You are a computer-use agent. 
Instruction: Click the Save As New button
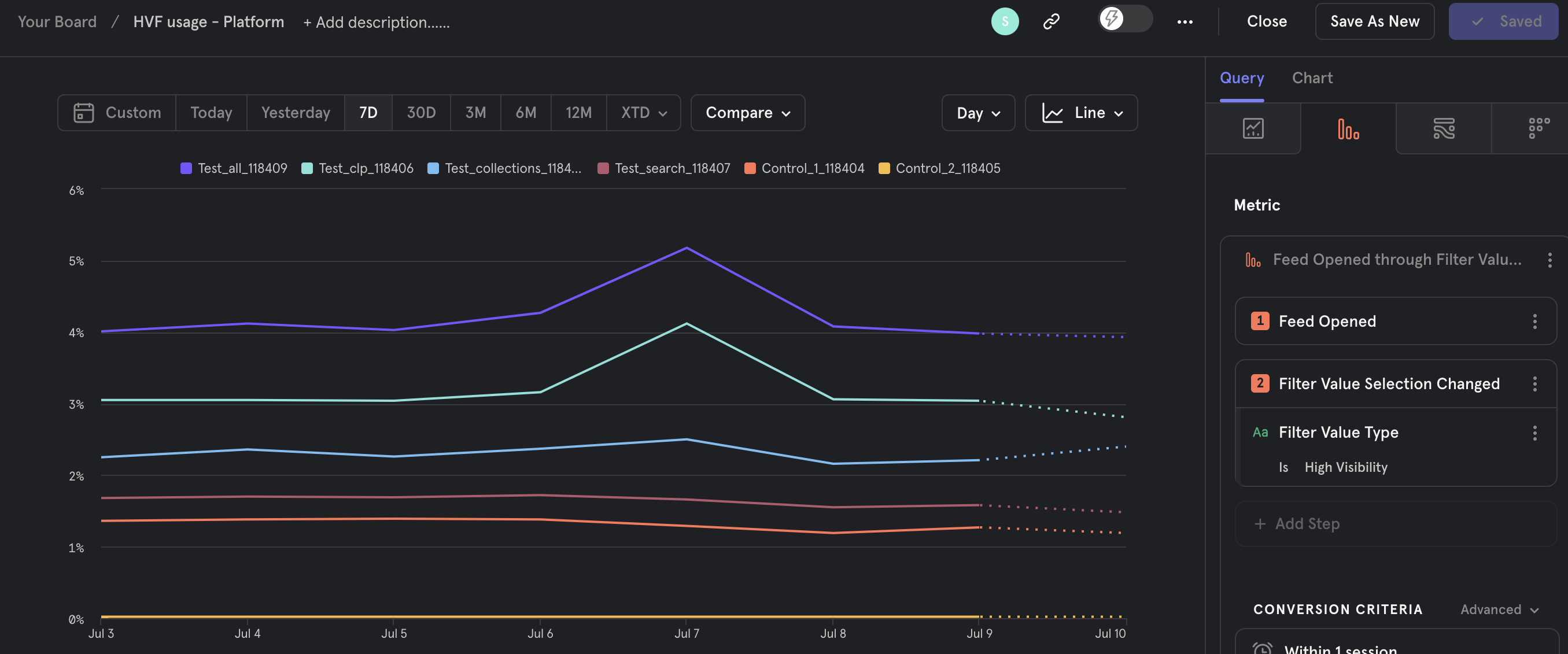click(1374, 21)
